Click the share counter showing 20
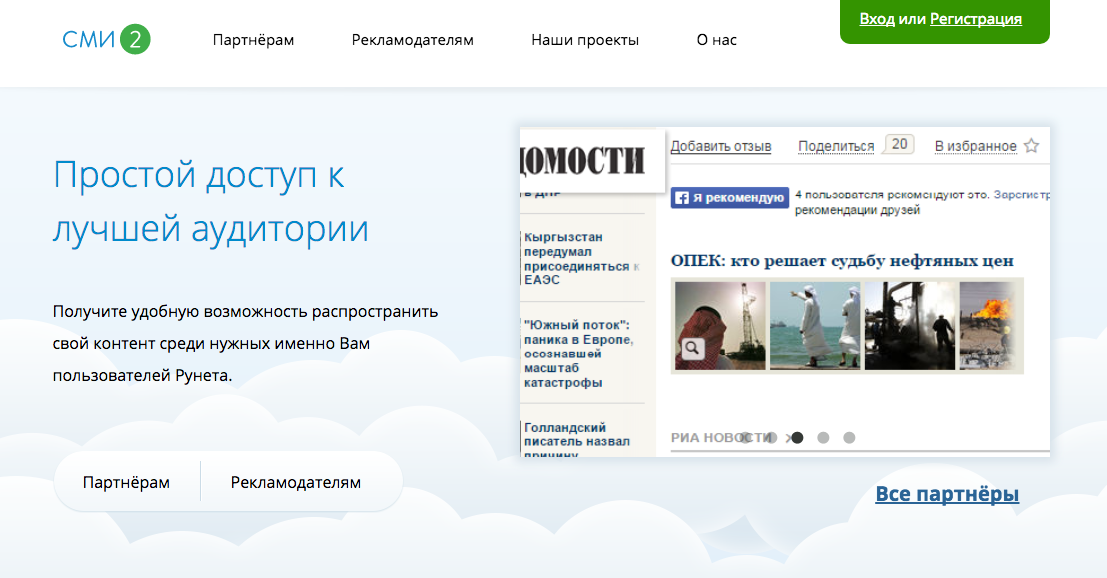This screenshot has width=1107, height=578. (899, 144)
